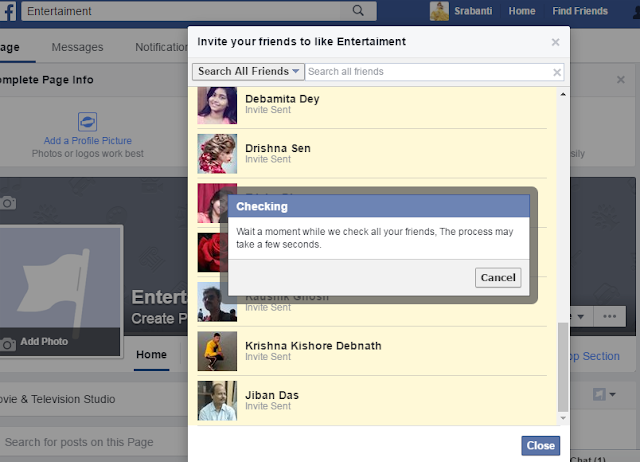Click Jiban Das's profile thumbnail
Image resolution: width=640 pixels, height=462 pixels.
click(217, 401)
